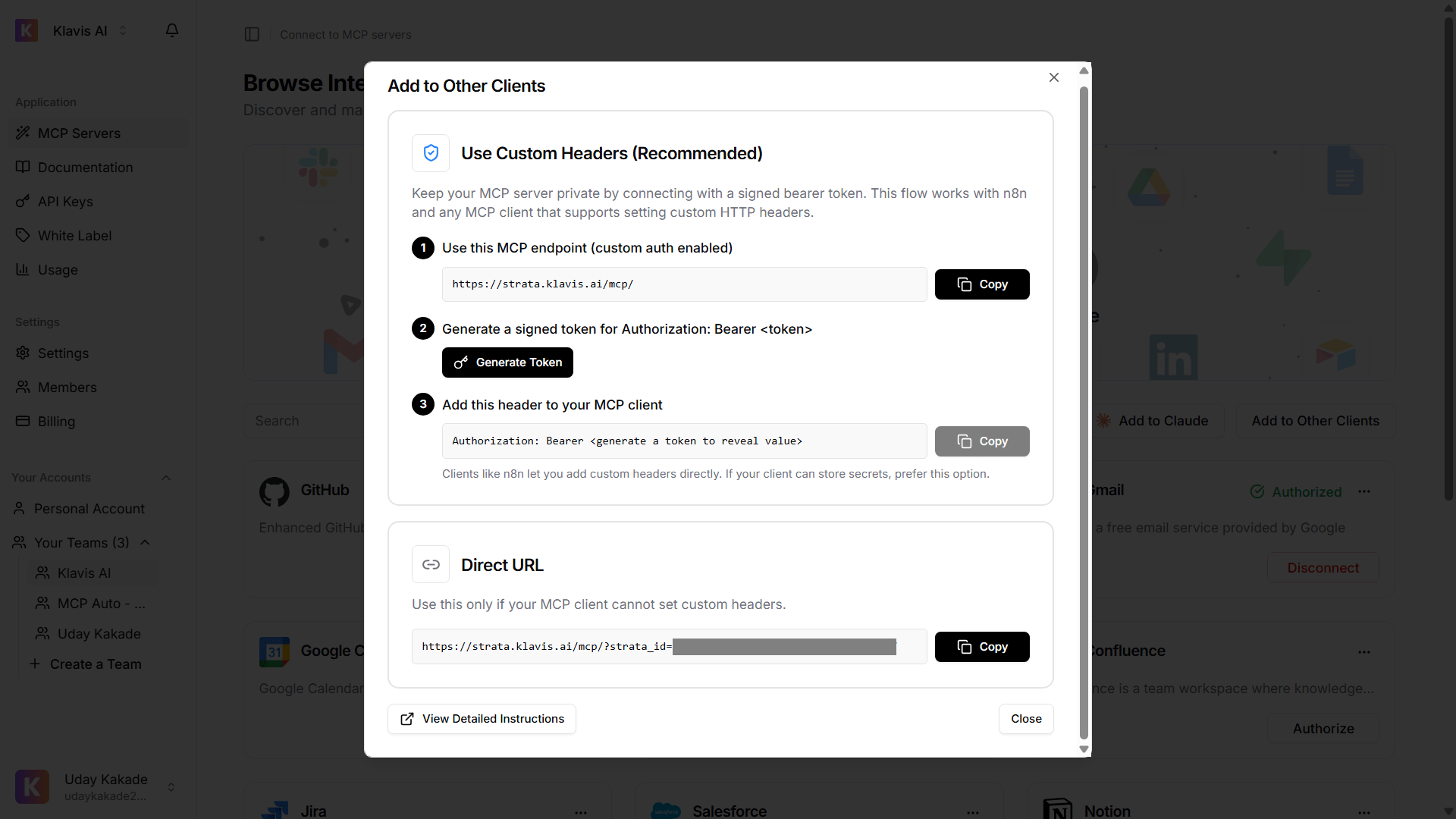This screenshot has width=1456, height=819.
Task: Open the Documentation section
Action: click(85, 167)
